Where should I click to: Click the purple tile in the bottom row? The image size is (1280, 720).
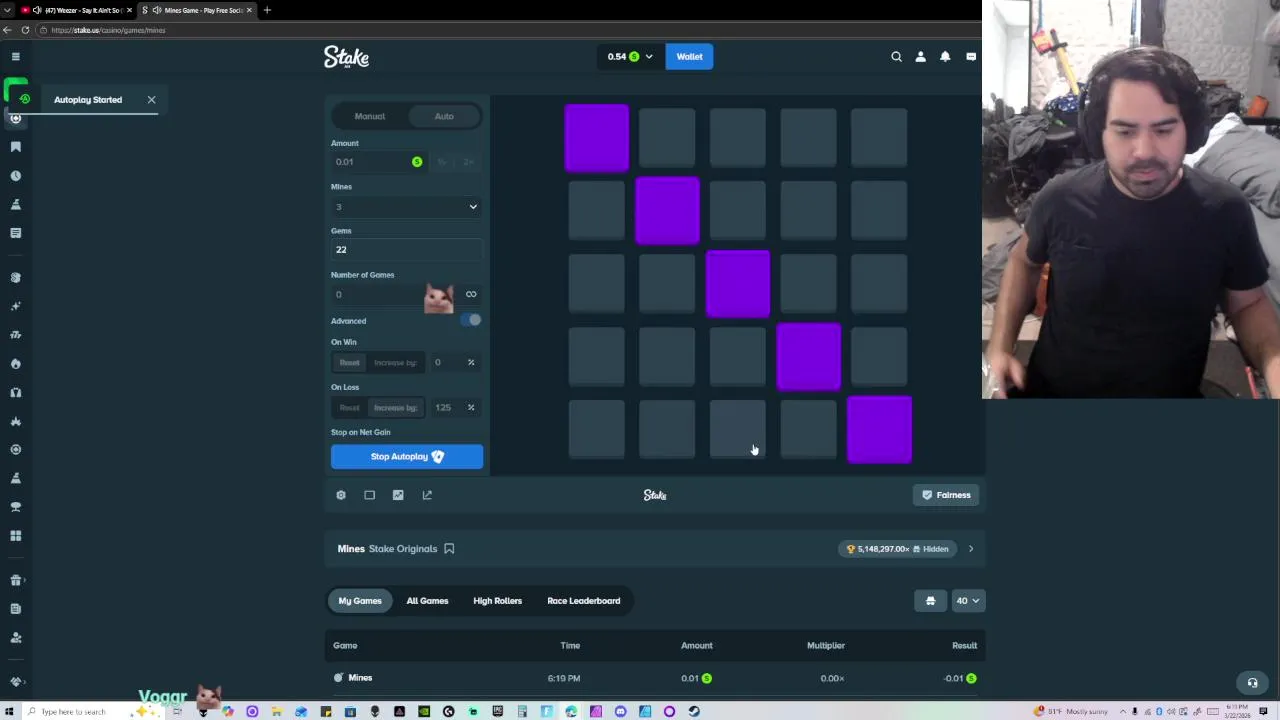click(879, 430)
